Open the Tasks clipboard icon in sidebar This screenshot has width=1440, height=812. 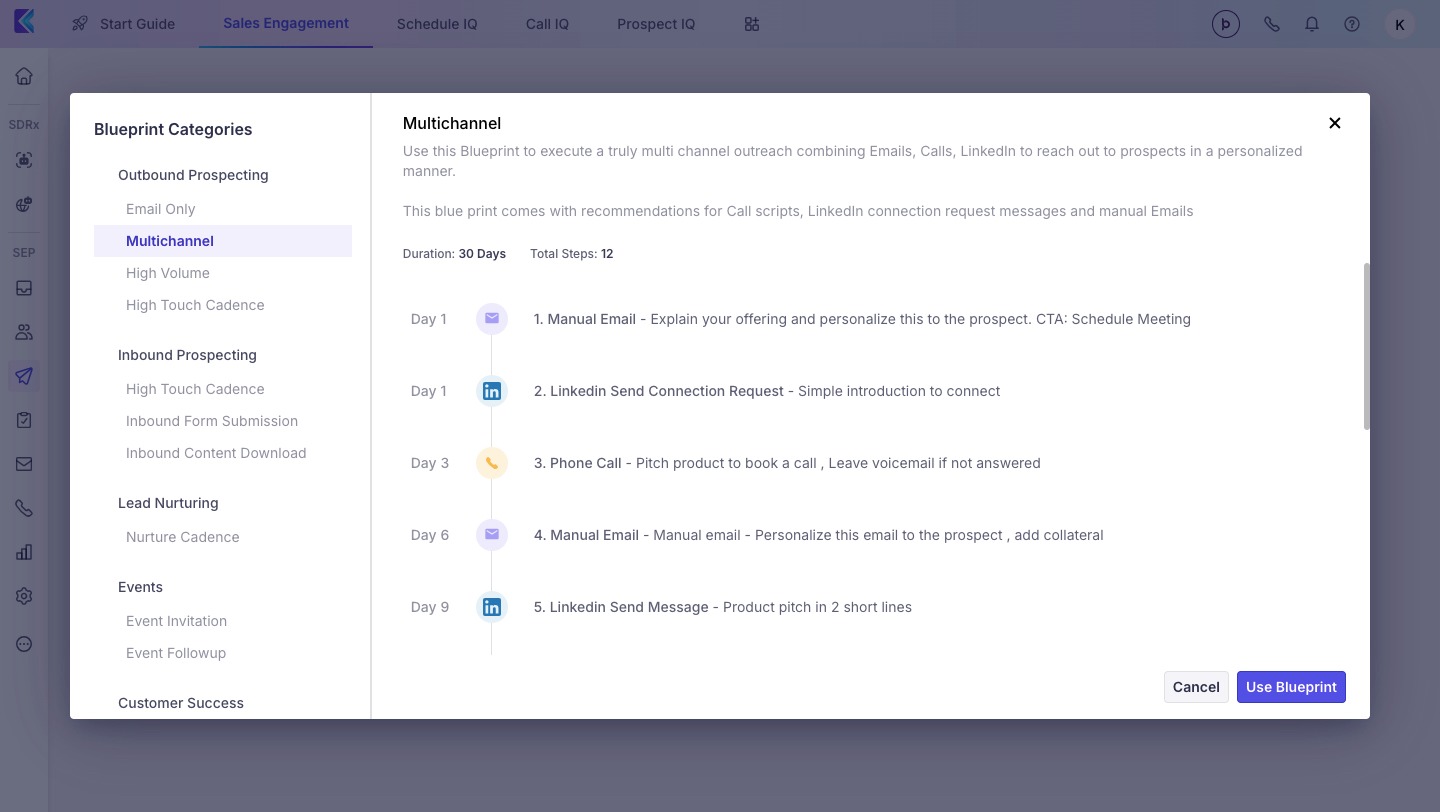point(24,420)
